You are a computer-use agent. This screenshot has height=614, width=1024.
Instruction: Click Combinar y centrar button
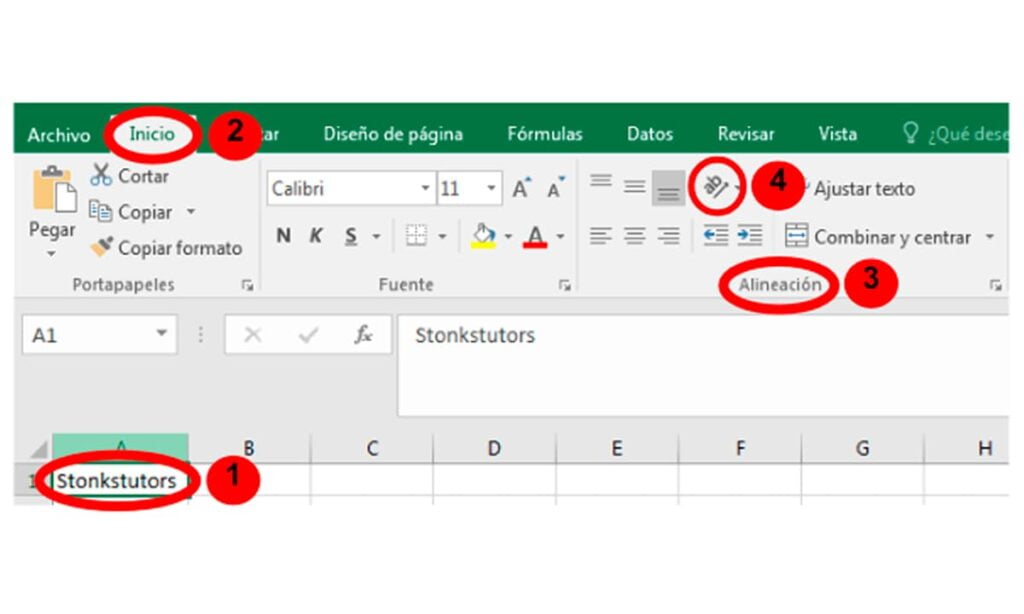tap(878, 236)
